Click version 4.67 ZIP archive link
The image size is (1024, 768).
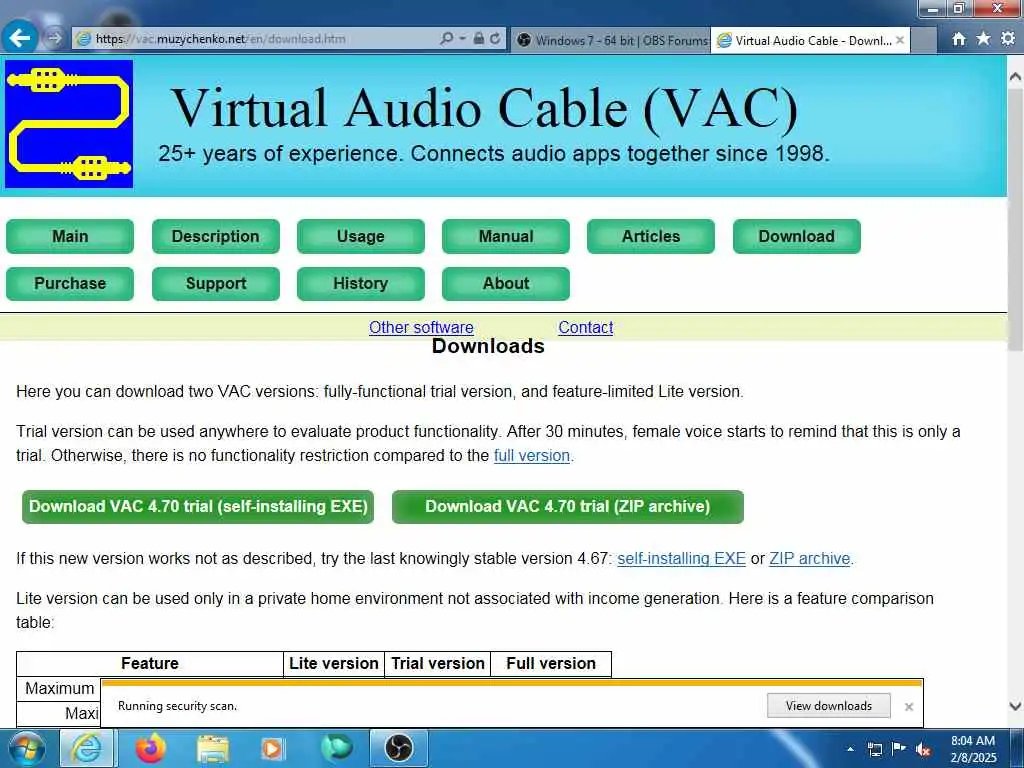810,558
